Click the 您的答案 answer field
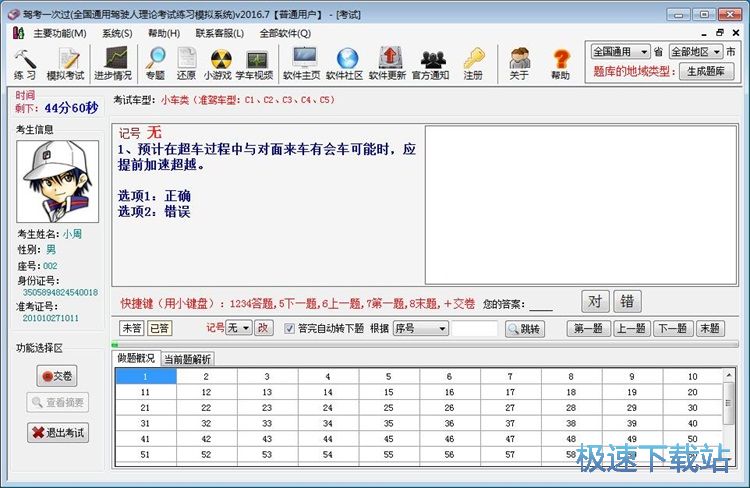Image resolution: width=750 pixels, height=488 pixels. coord(541,304)
